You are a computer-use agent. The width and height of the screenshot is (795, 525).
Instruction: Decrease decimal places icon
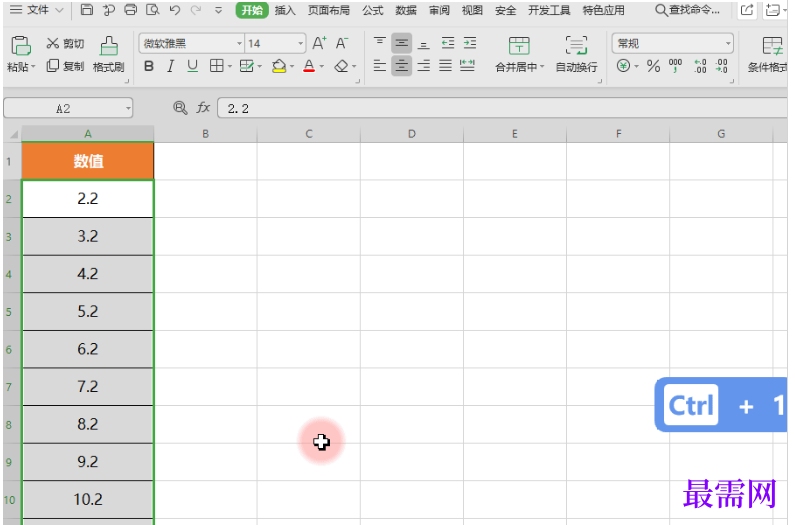721,66
